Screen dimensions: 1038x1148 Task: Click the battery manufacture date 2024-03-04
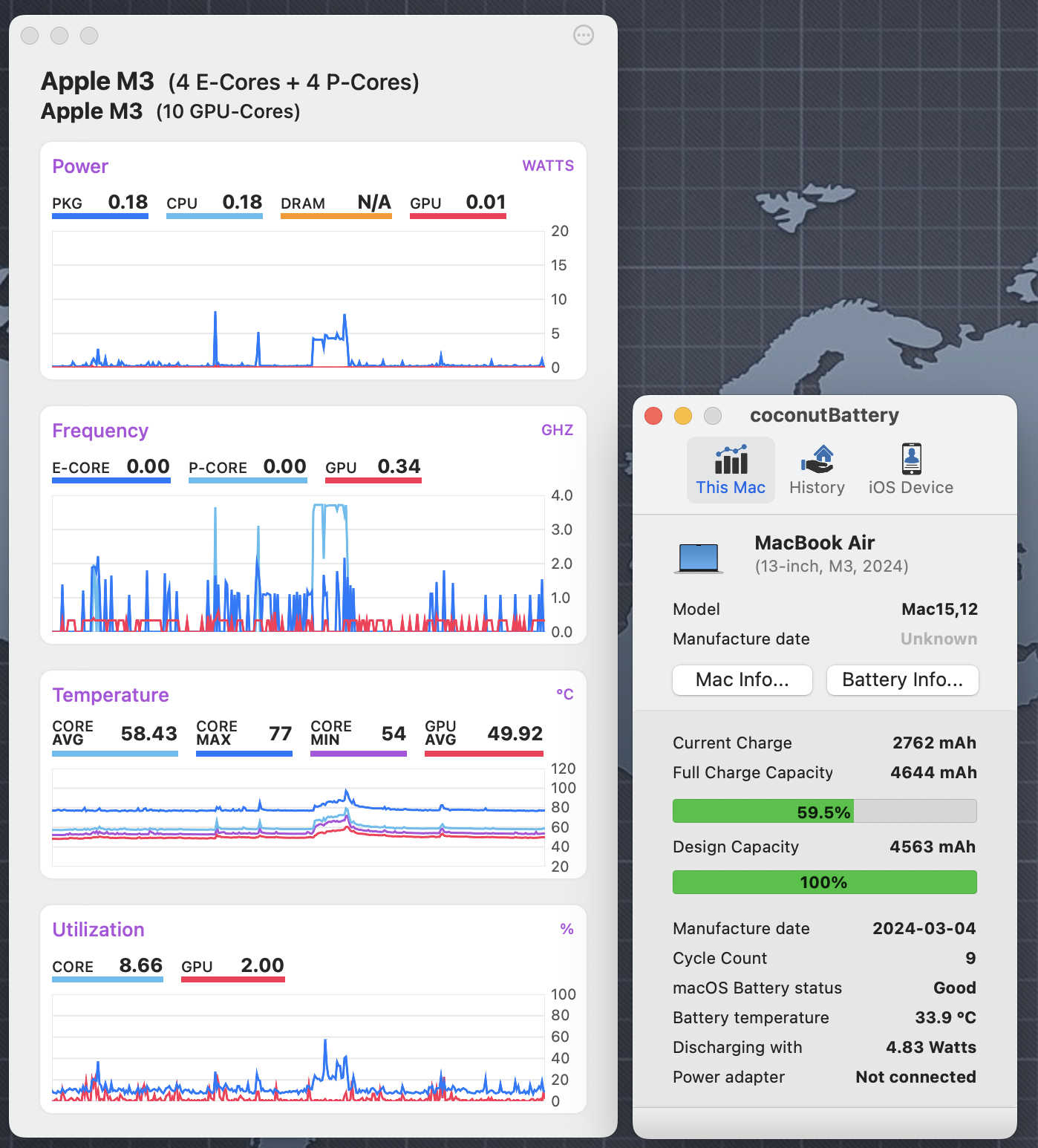pos(924,928)
